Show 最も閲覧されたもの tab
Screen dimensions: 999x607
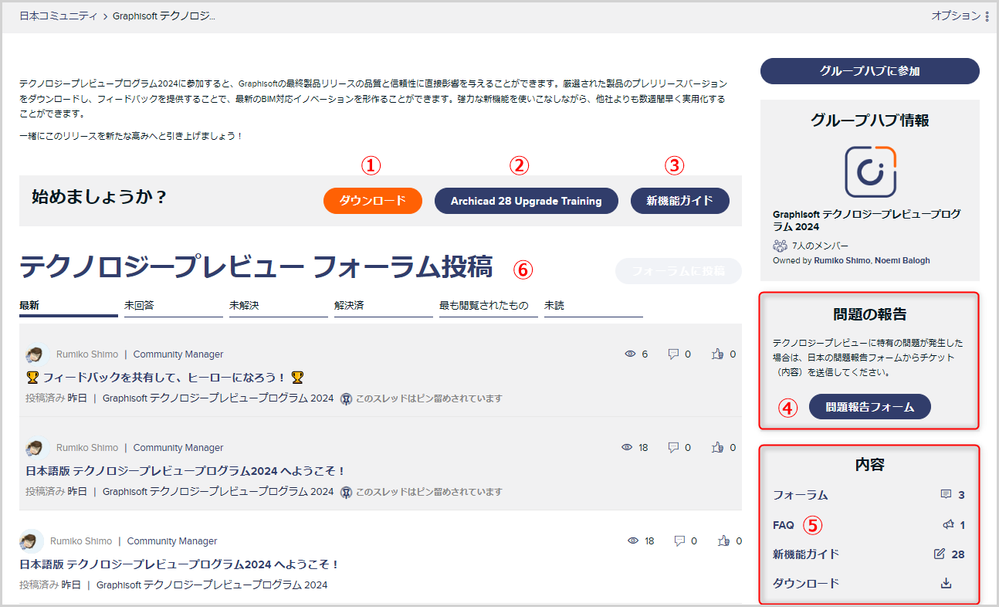(x=488, y=306)
